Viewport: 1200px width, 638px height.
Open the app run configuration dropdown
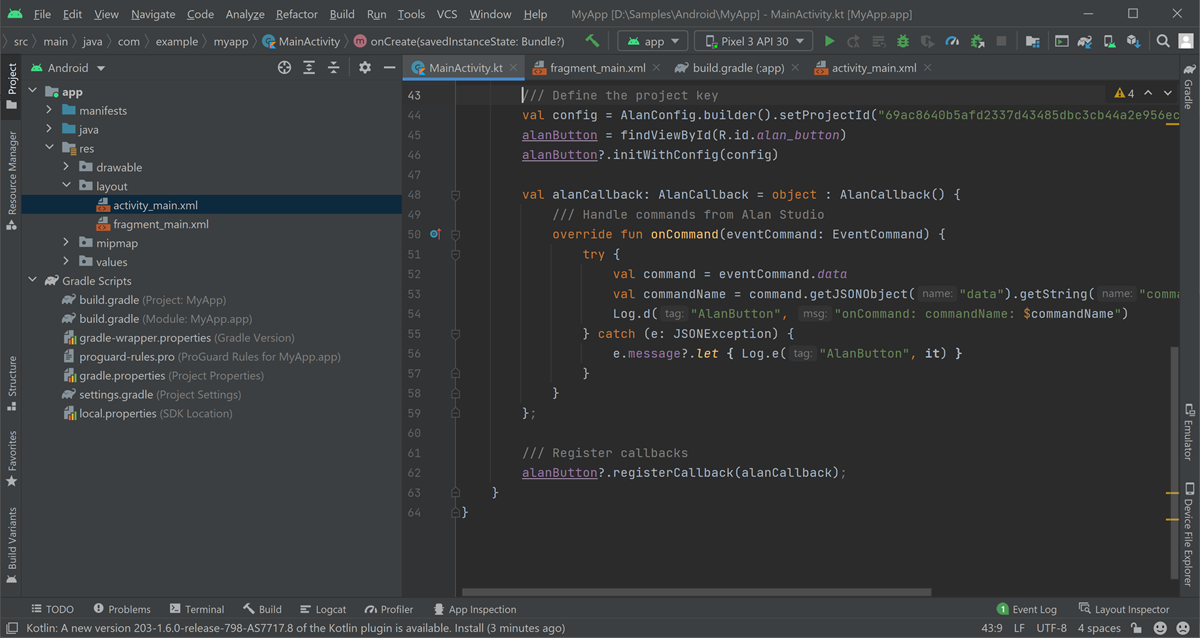click(650, 42)
